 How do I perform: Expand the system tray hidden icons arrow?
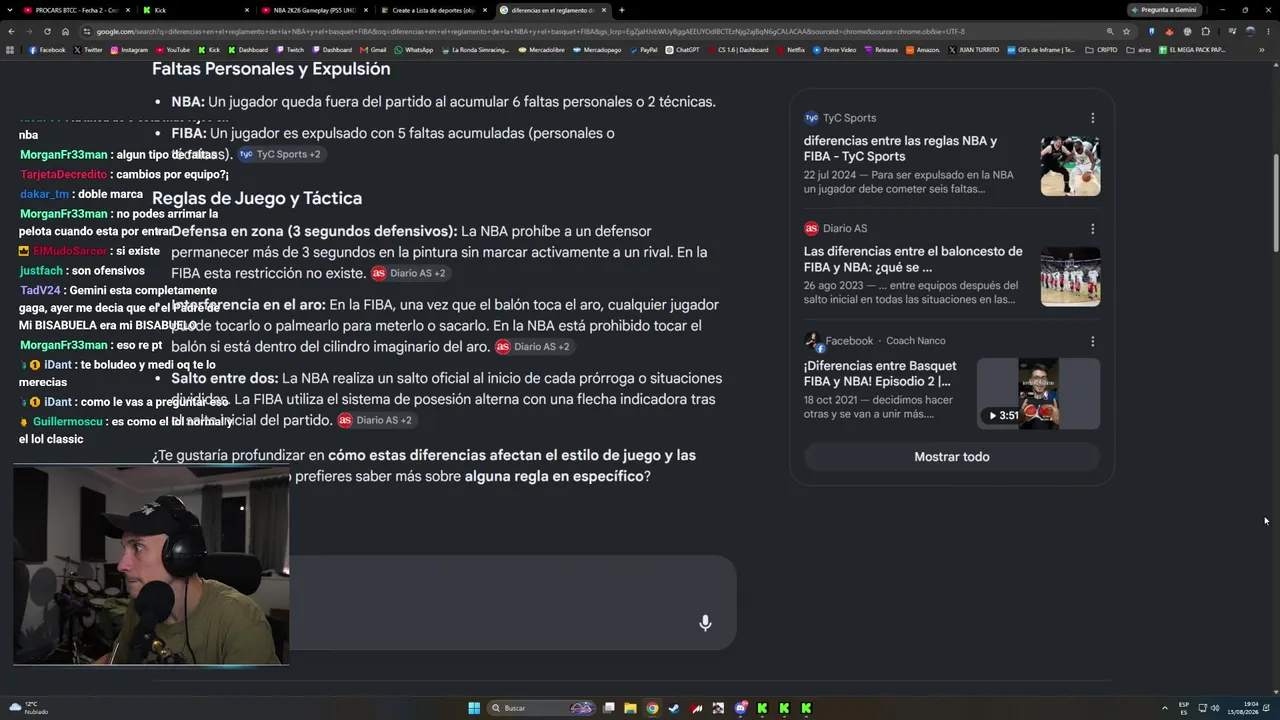pos(1164,708)
